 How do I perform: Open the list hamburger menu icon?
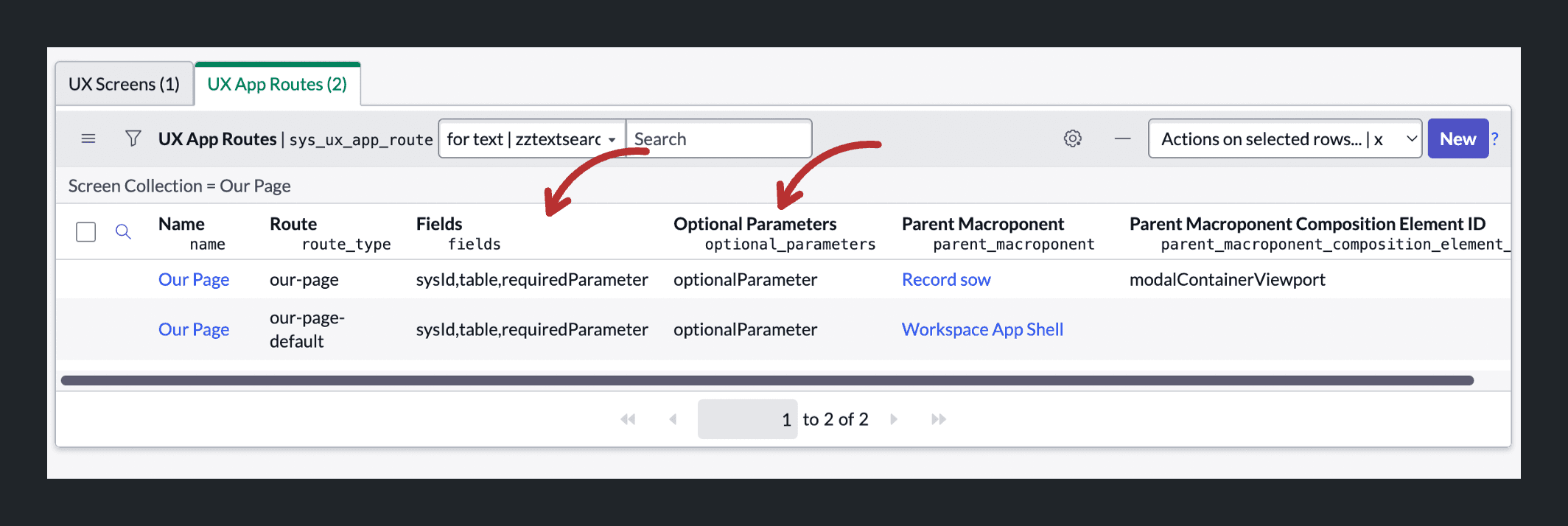pos(88,138)
